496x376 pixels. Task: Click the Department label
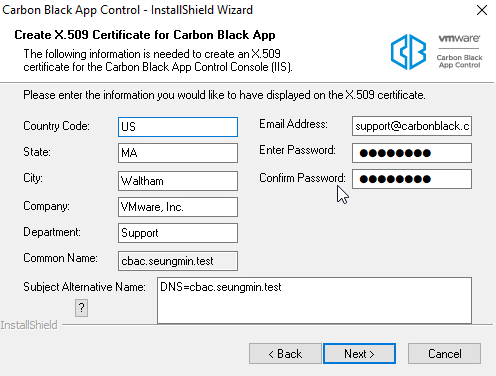click(52, 232)
